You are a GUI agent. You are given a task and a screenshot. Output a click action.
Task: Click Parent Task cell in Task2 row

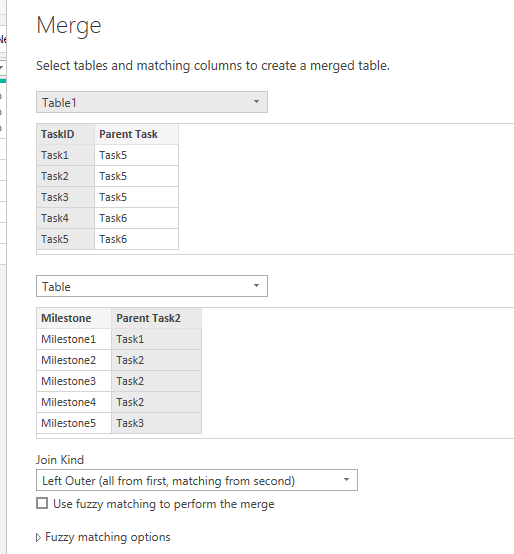coord(136,176)
